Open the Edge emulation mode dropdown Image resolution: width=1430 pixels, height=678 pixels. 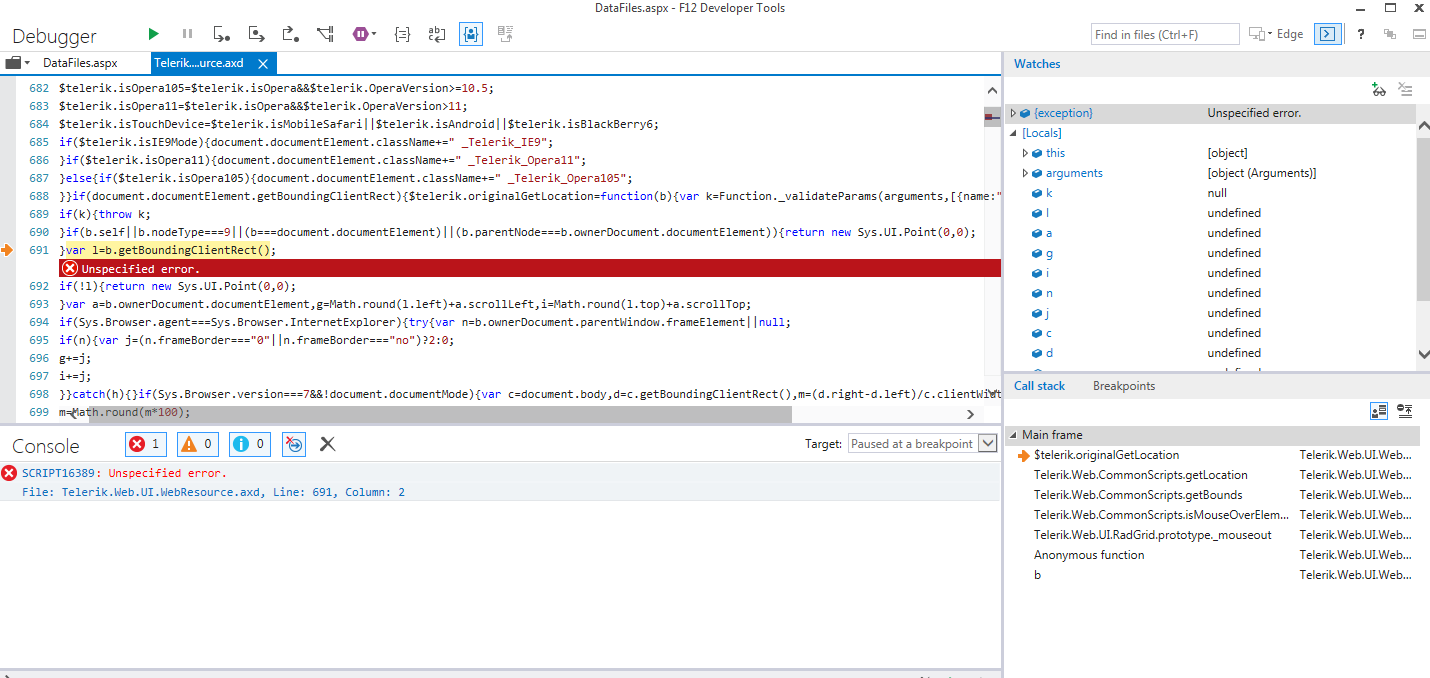pyautogui.click(x=1277, y=34)
